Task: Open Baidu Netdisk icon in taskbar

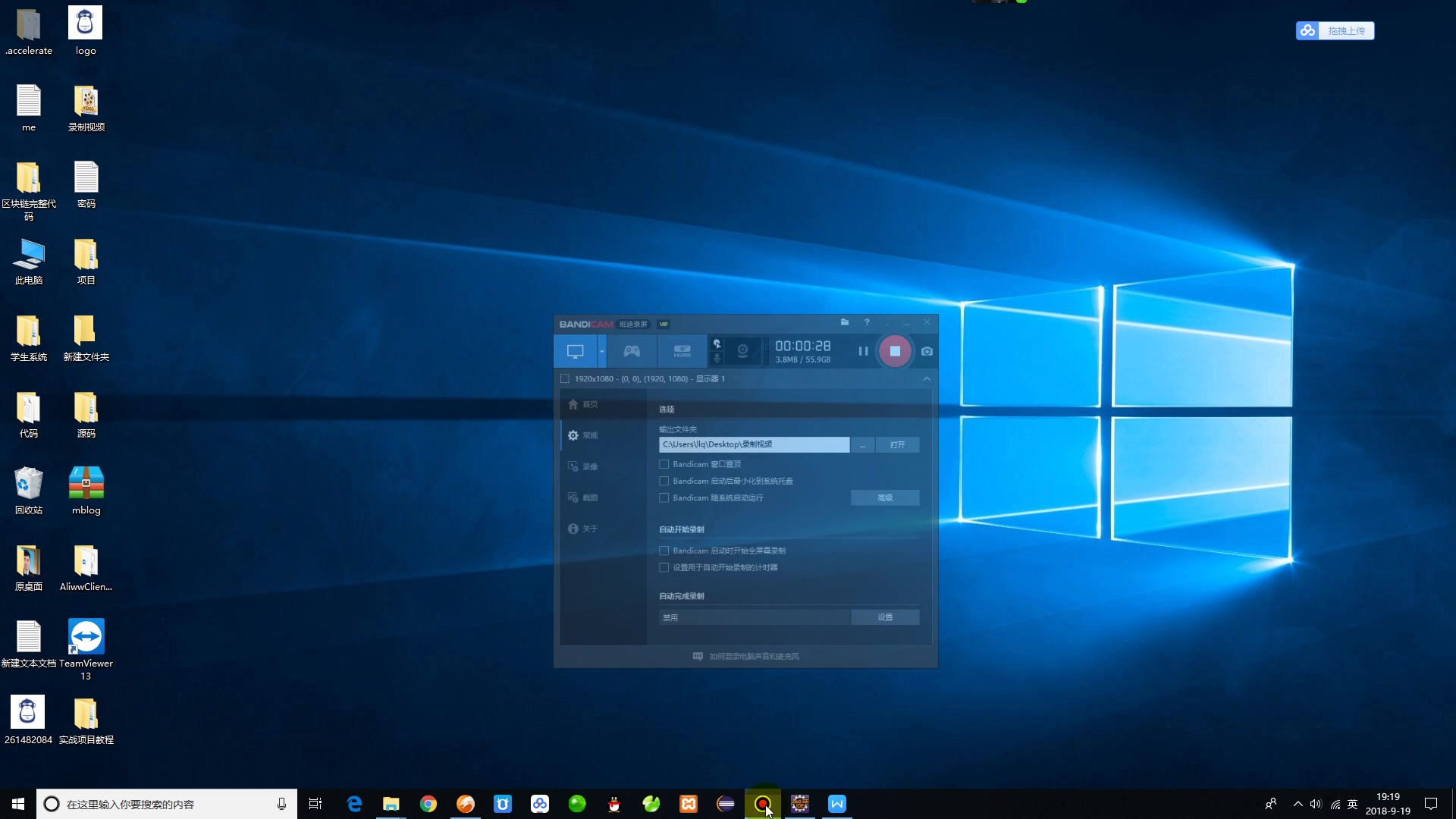Action: point(540,804)
